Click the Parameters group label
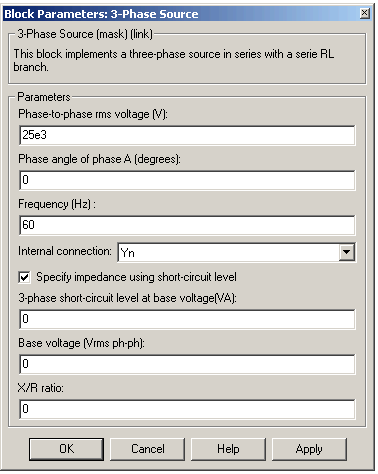This screenshot has height=474, width=378. (44, 97)
